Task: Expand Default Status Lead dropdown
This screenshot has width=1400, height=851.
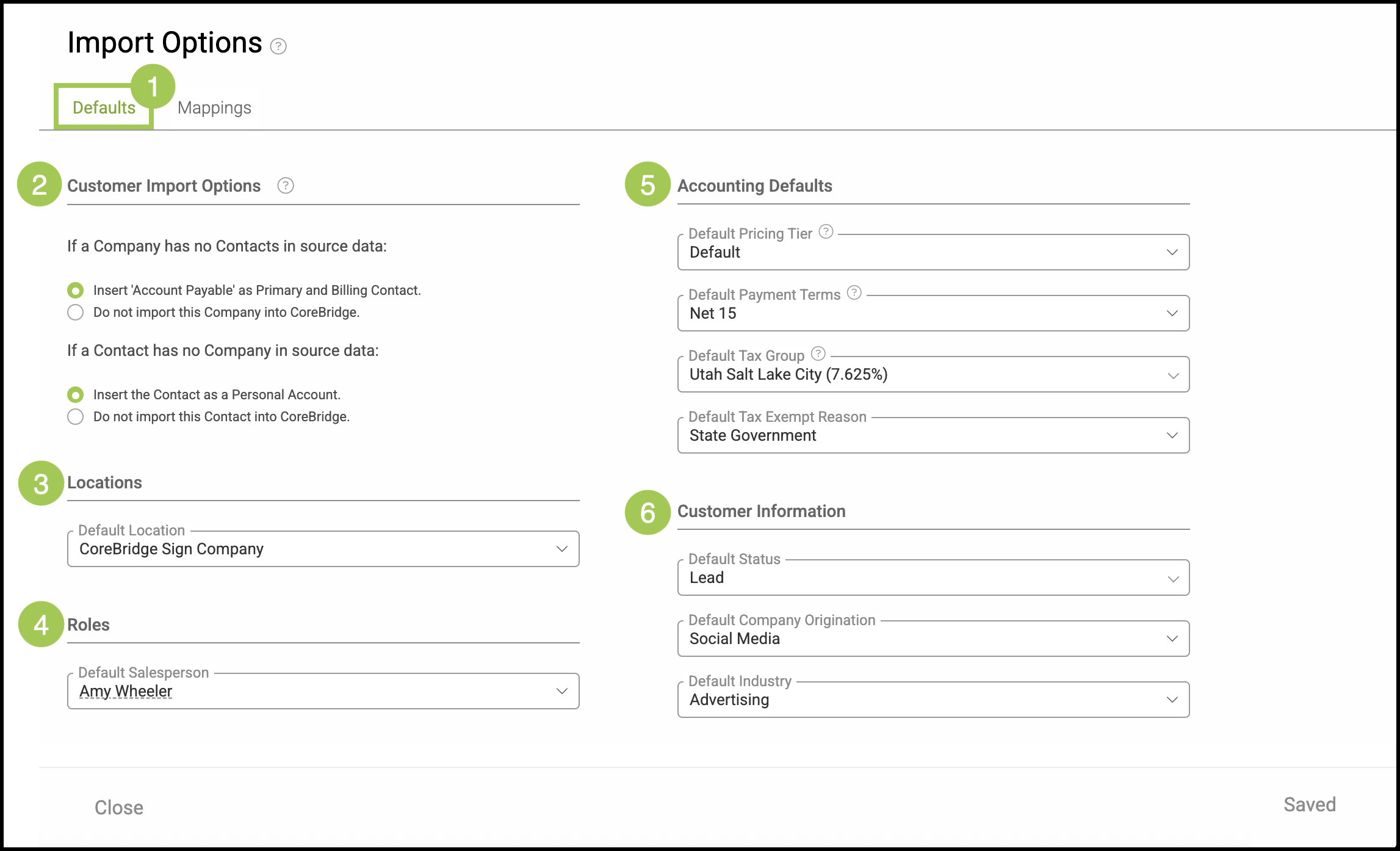Action: pos(933,578)
